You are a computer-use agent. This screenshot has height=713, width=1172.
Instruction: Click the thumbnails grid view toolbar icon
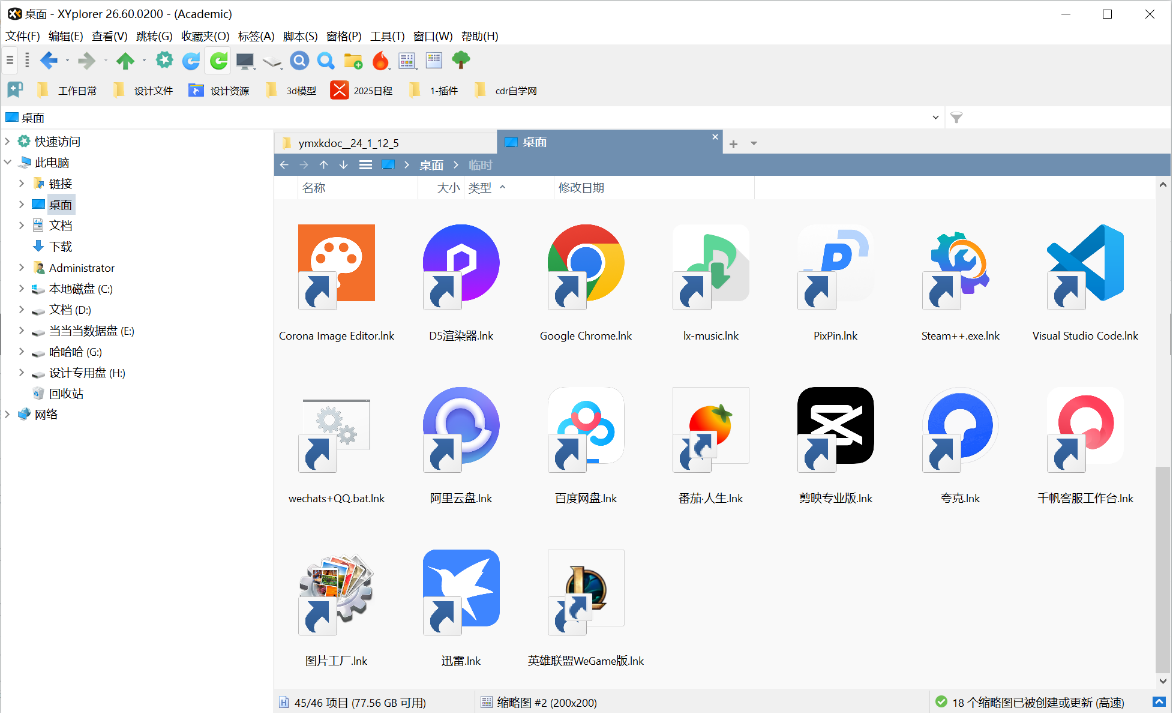pyautogui.click(x=407, y=61)
